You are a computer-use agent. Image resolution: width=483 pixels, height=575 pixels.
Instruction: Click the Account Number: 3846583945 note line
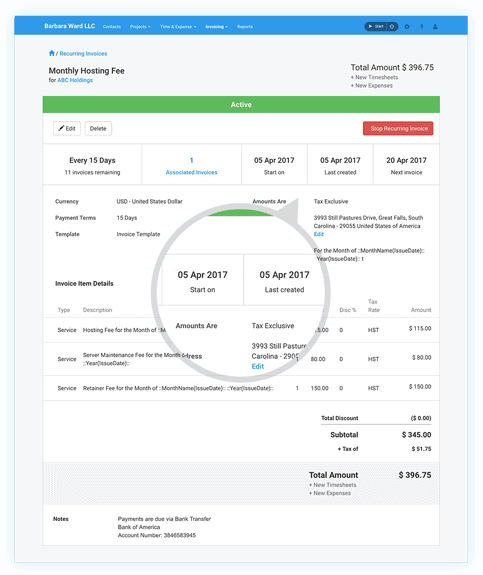(157, 535)
